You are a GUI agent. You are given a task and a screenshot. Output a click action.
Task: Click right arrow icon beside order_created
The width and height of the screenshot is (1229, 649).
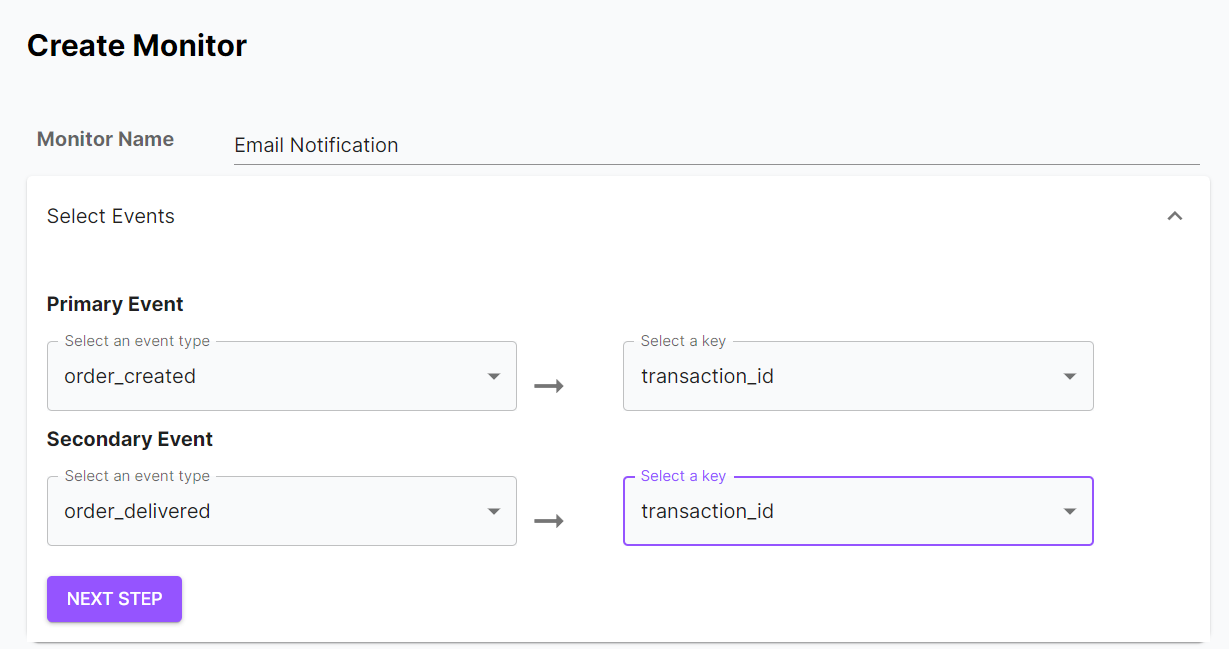click(549, 385)
